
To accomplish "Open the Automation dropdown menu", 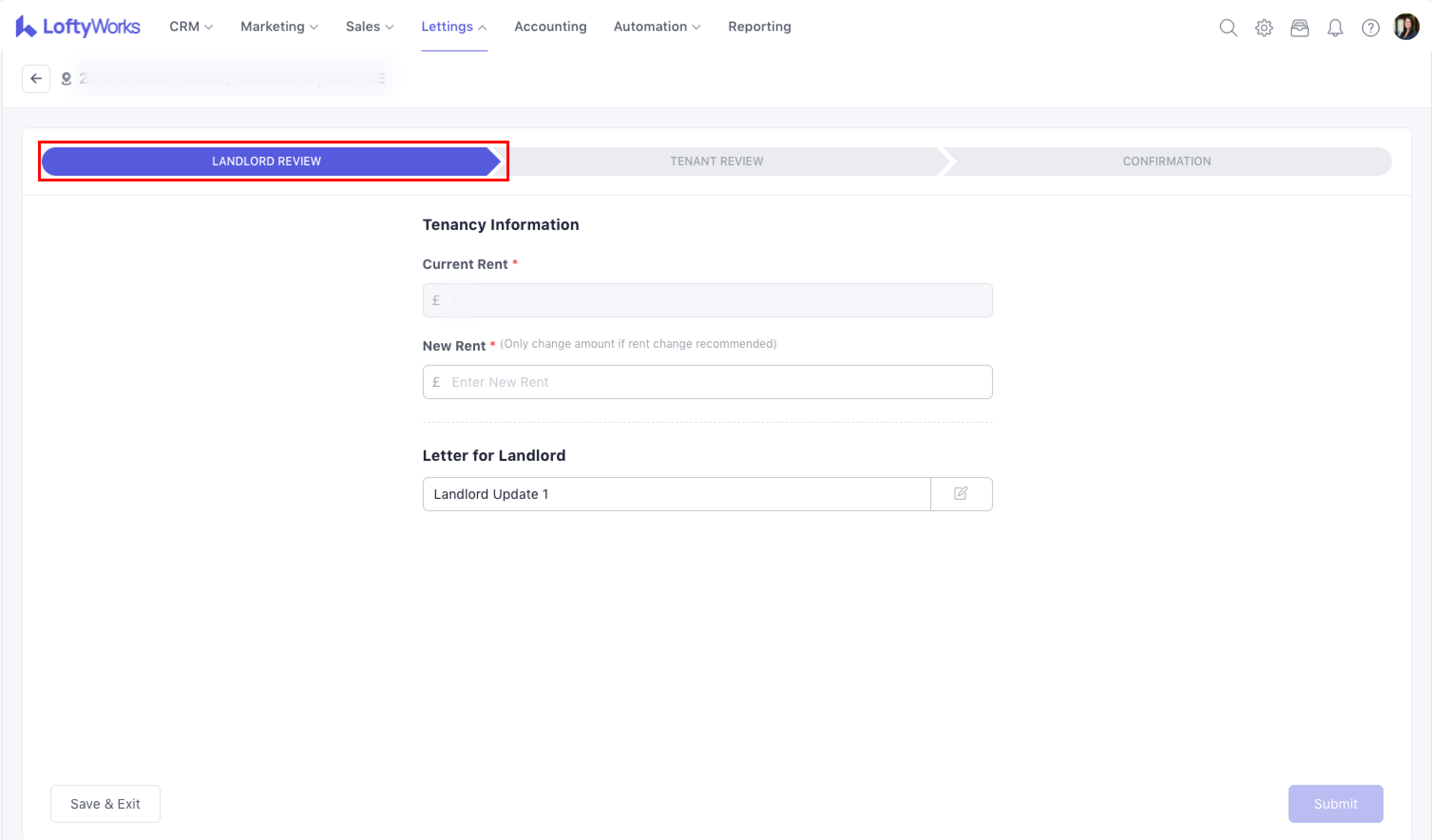I will pos(657,27).
